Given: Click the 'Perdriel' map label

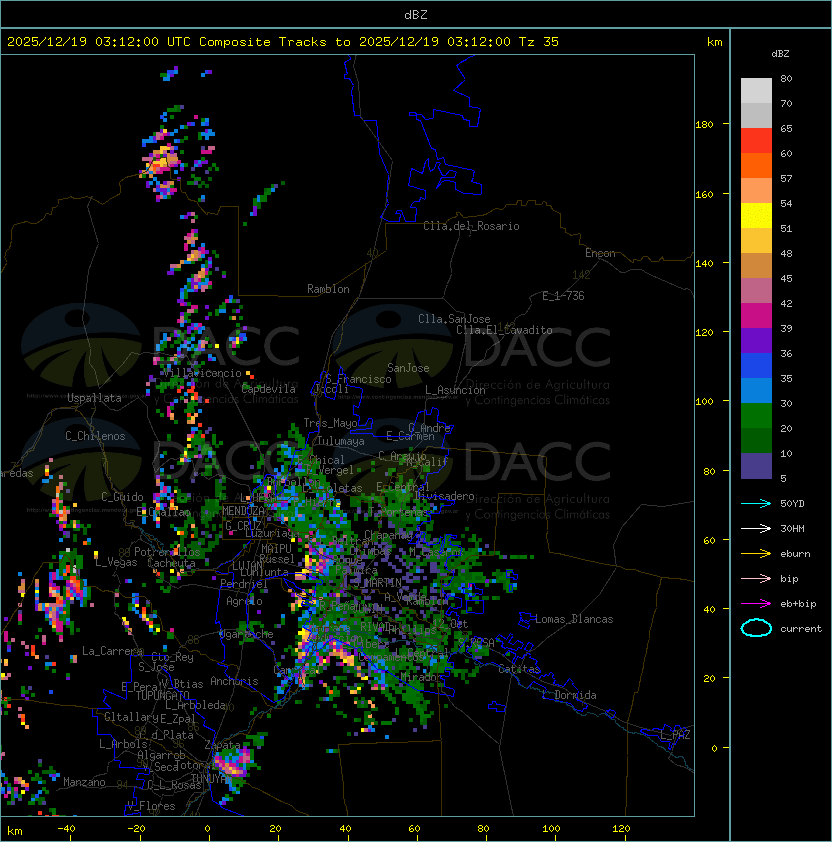Looking at the screenshot, I should pos(243,584).
